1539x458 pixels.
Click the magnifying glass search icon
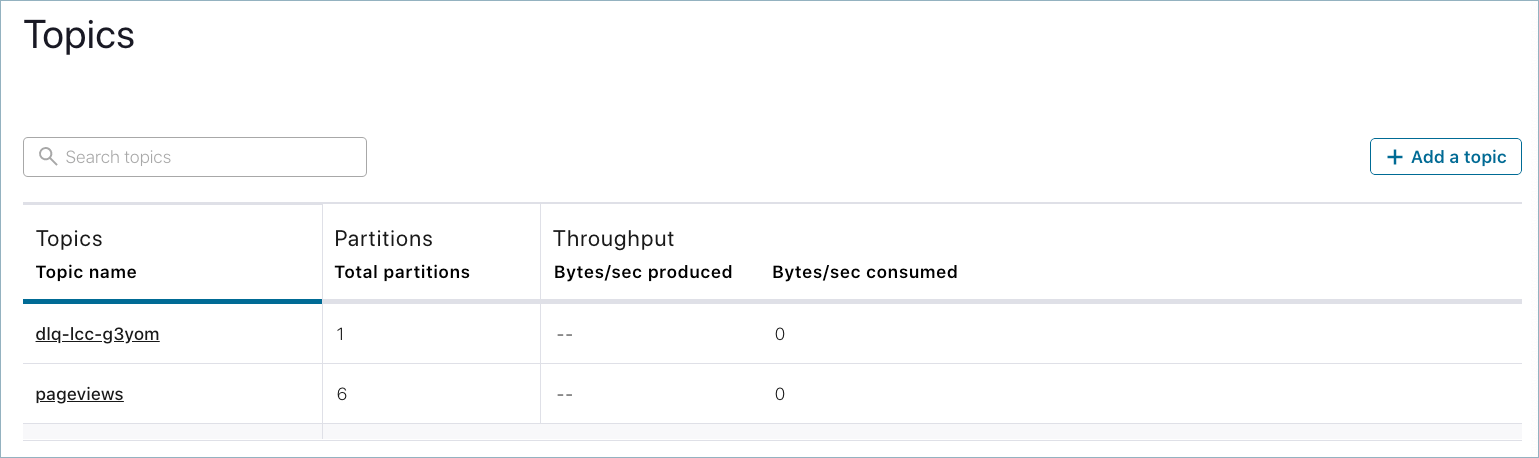46,157
